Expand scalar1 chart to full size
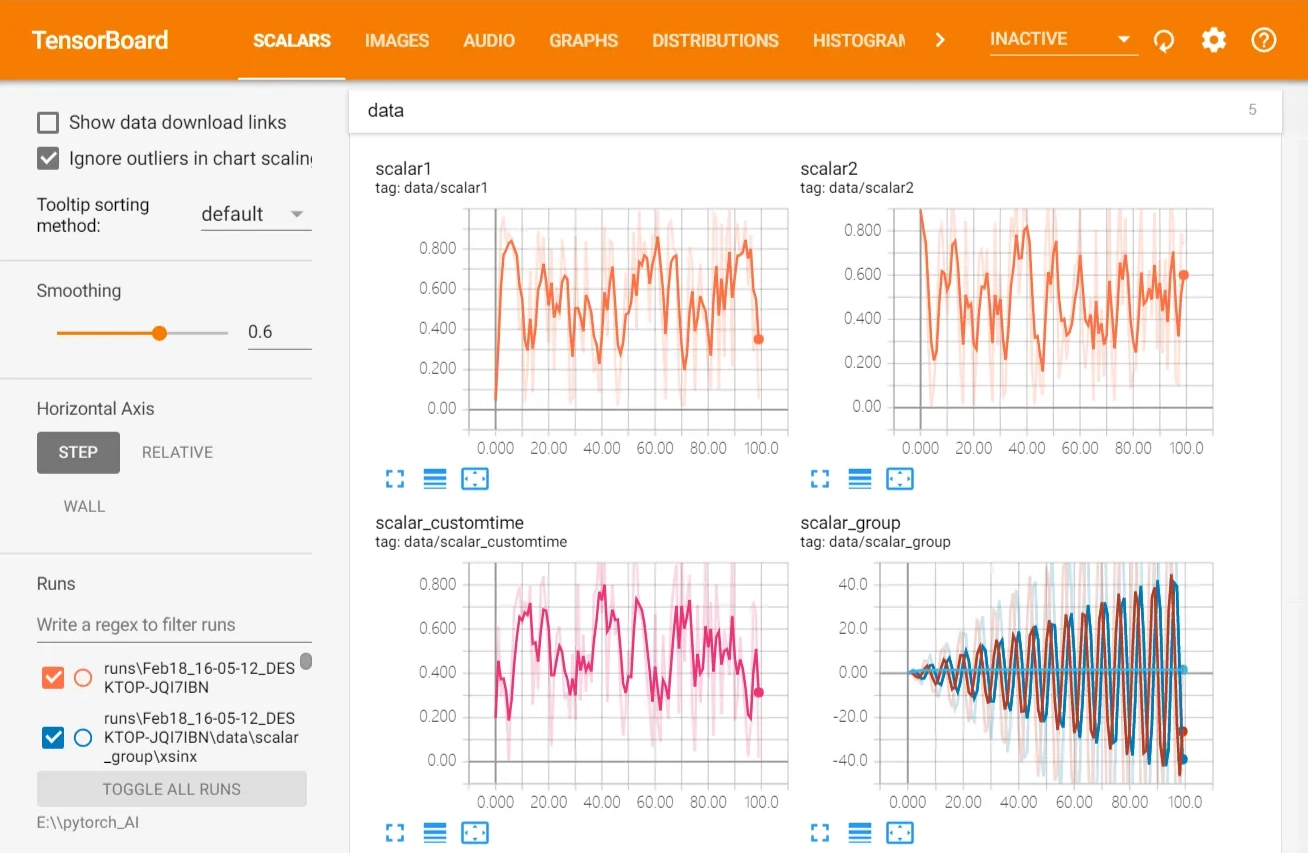 click(395, 479)
